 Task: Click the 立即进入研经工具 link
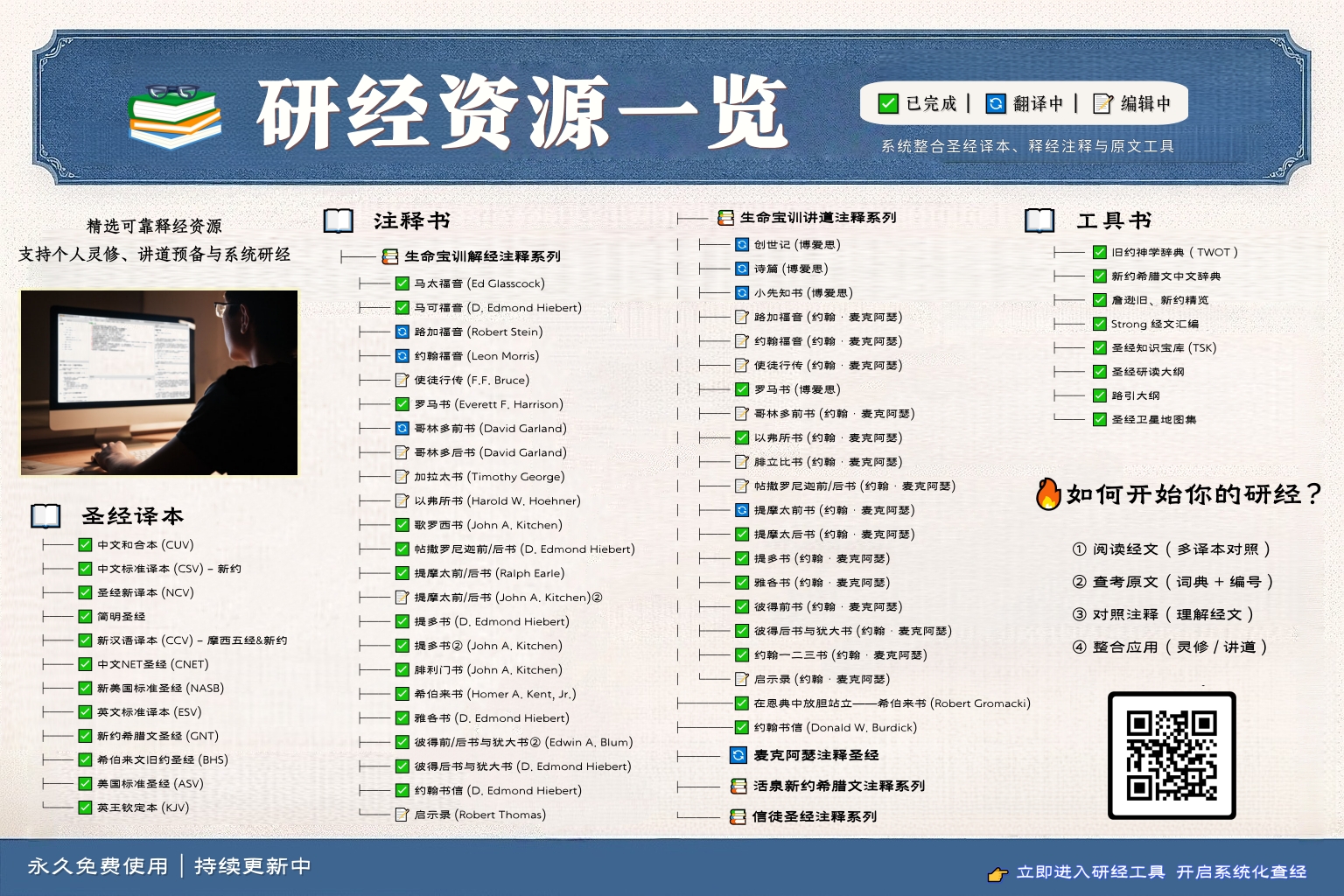1090,872
